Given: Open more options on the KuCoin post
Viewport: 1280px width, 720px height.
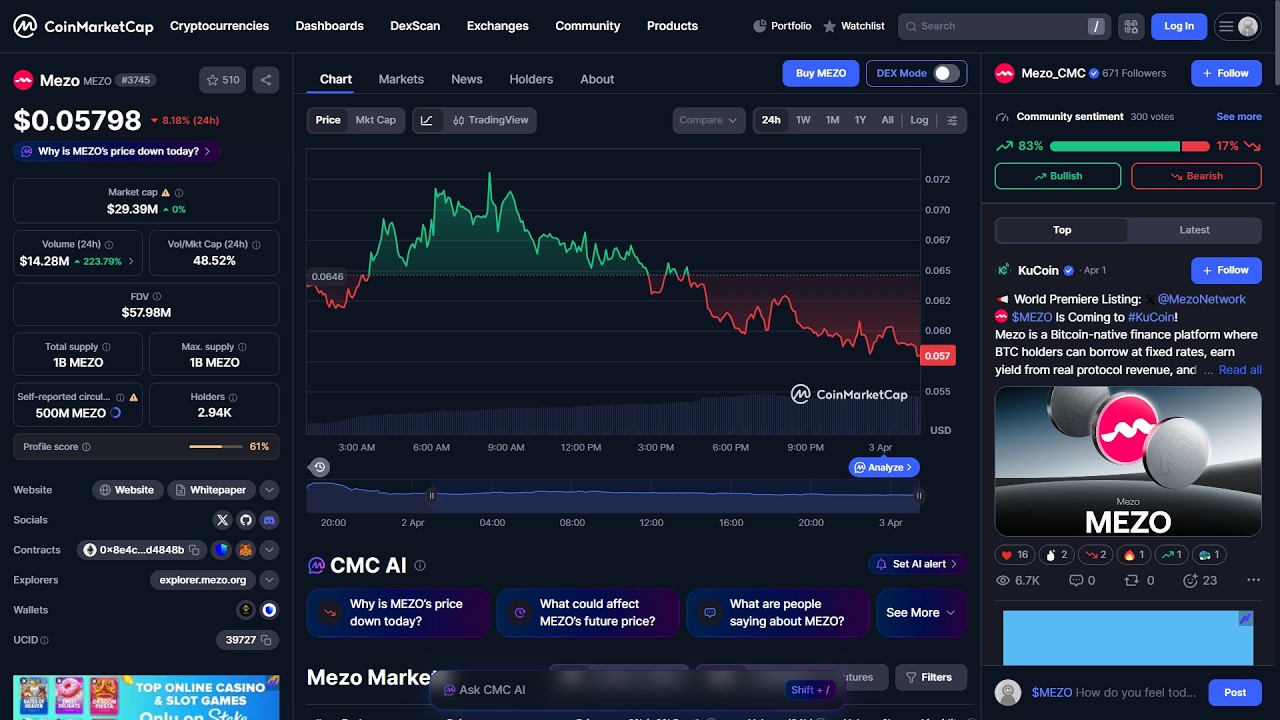Looking at the screenshot, I should [x=1253, y=580].
